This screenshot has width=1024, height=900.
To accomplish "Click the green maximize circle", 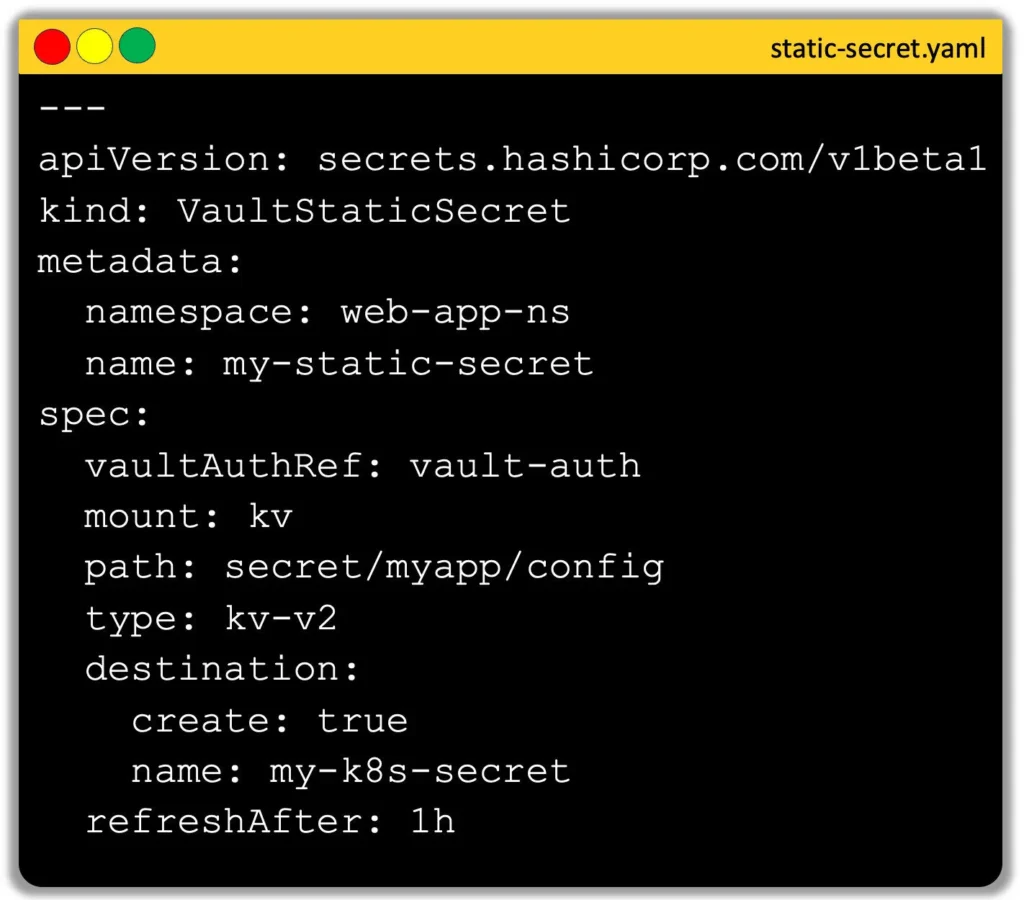I will click(137, 46).
